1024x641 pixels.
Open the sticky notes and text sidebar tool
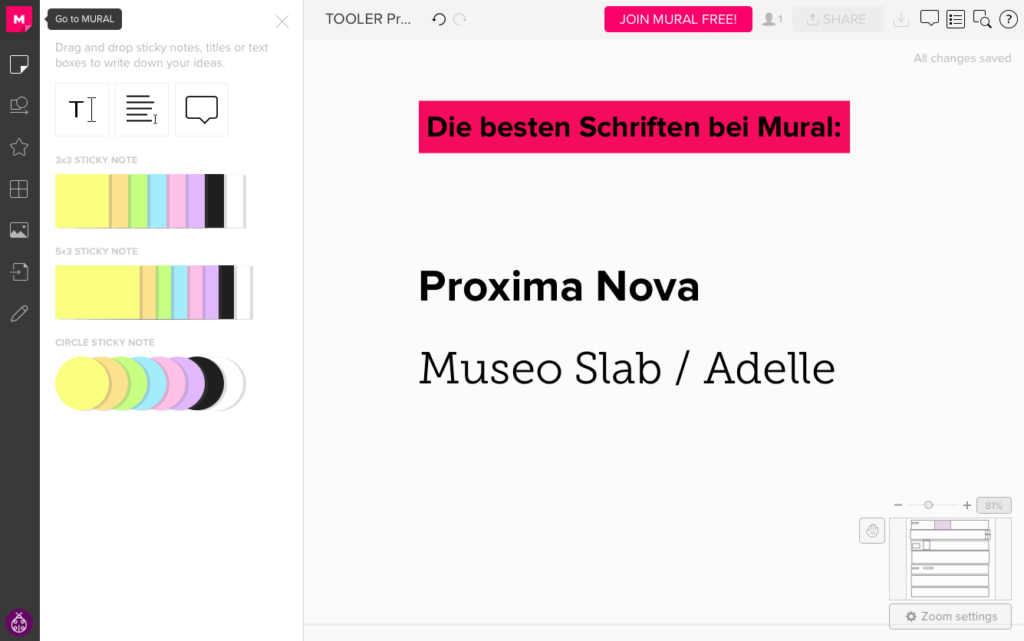19,64
